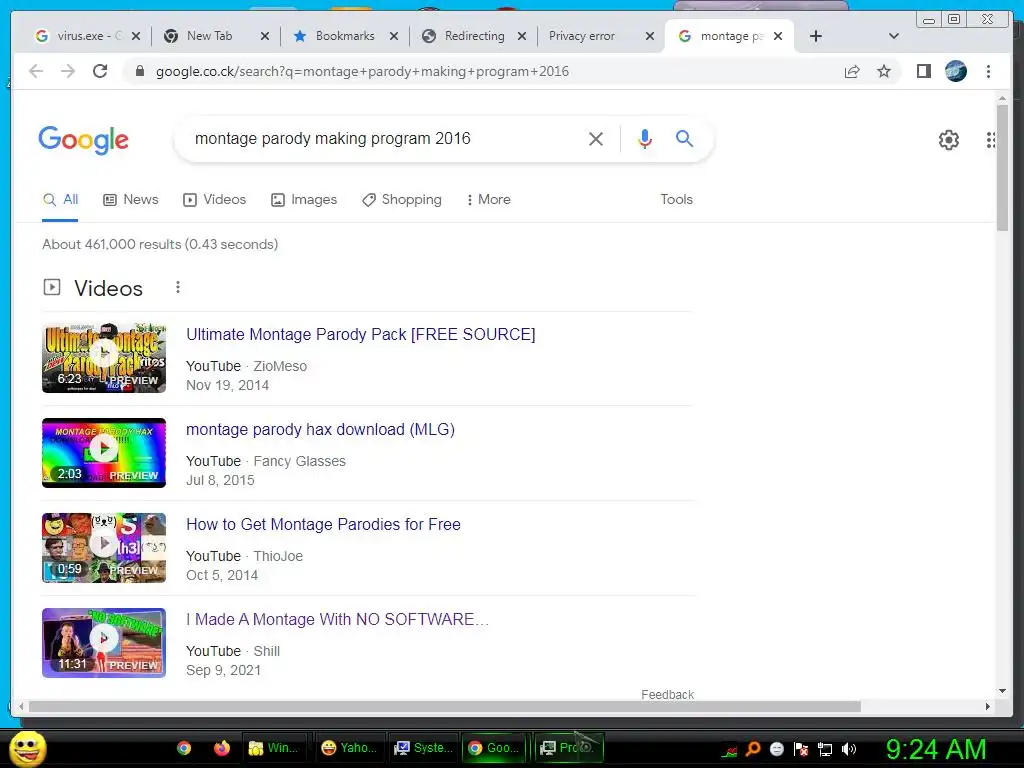
Task: Close the Privacy error tab
Action: tap(650, 36)
